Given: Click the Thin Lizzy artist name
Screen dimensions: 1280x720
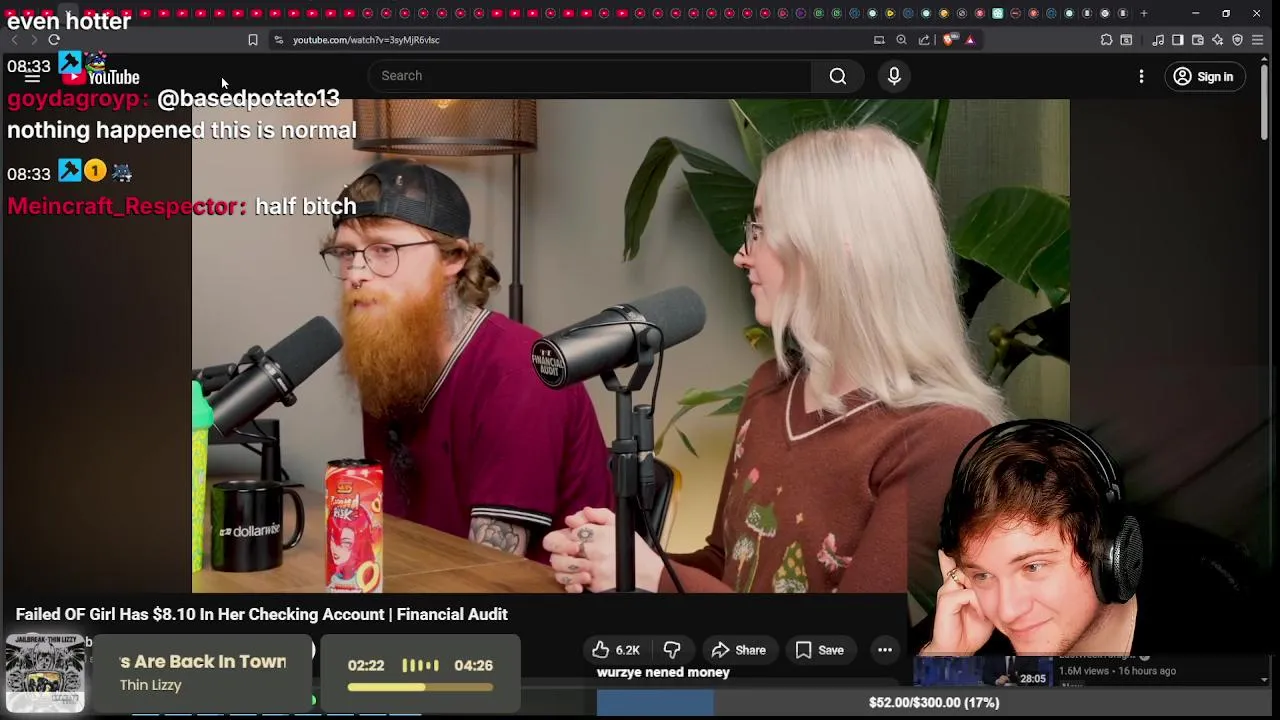Looking at the screenshot, I should tap(150, 685).
